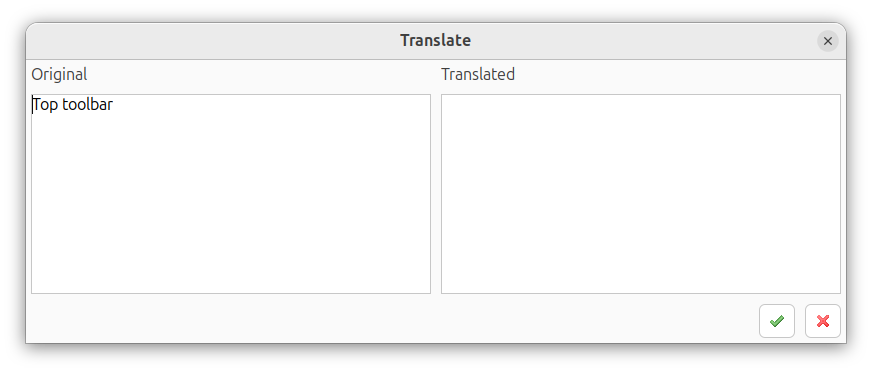Select the "Original" label
Screen dimensions: 872x372
click(x=59, y=74)
